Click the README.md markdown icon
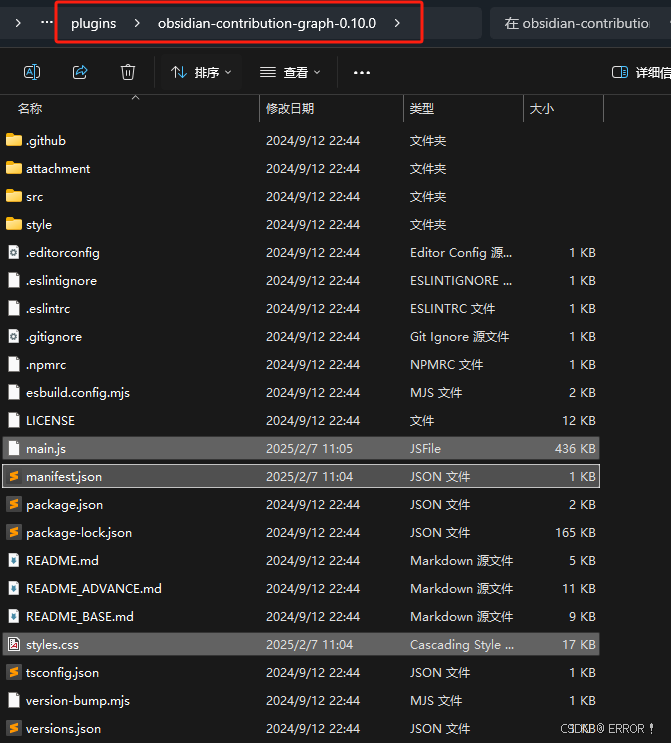Viewport: 671px width, 743px height. 14,560
